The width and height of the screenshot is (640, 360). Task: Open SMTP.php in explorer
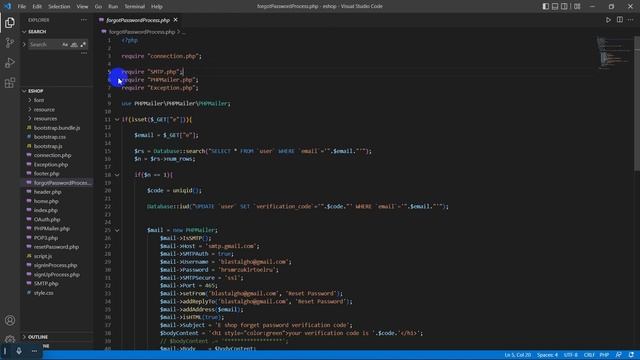(46, 284)
